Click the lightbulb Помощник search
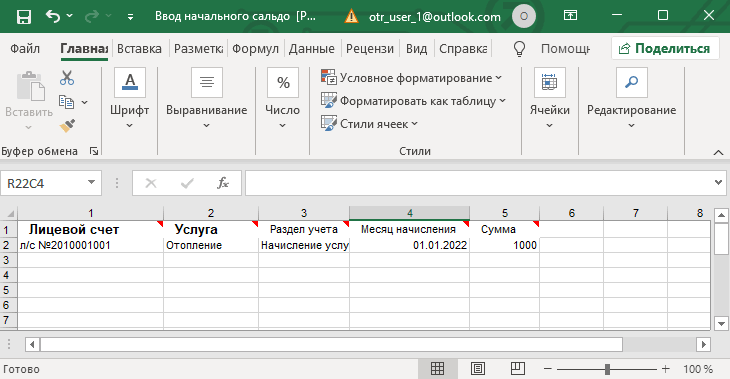Viewport: 730px width, 379px height. click(519, 48)
